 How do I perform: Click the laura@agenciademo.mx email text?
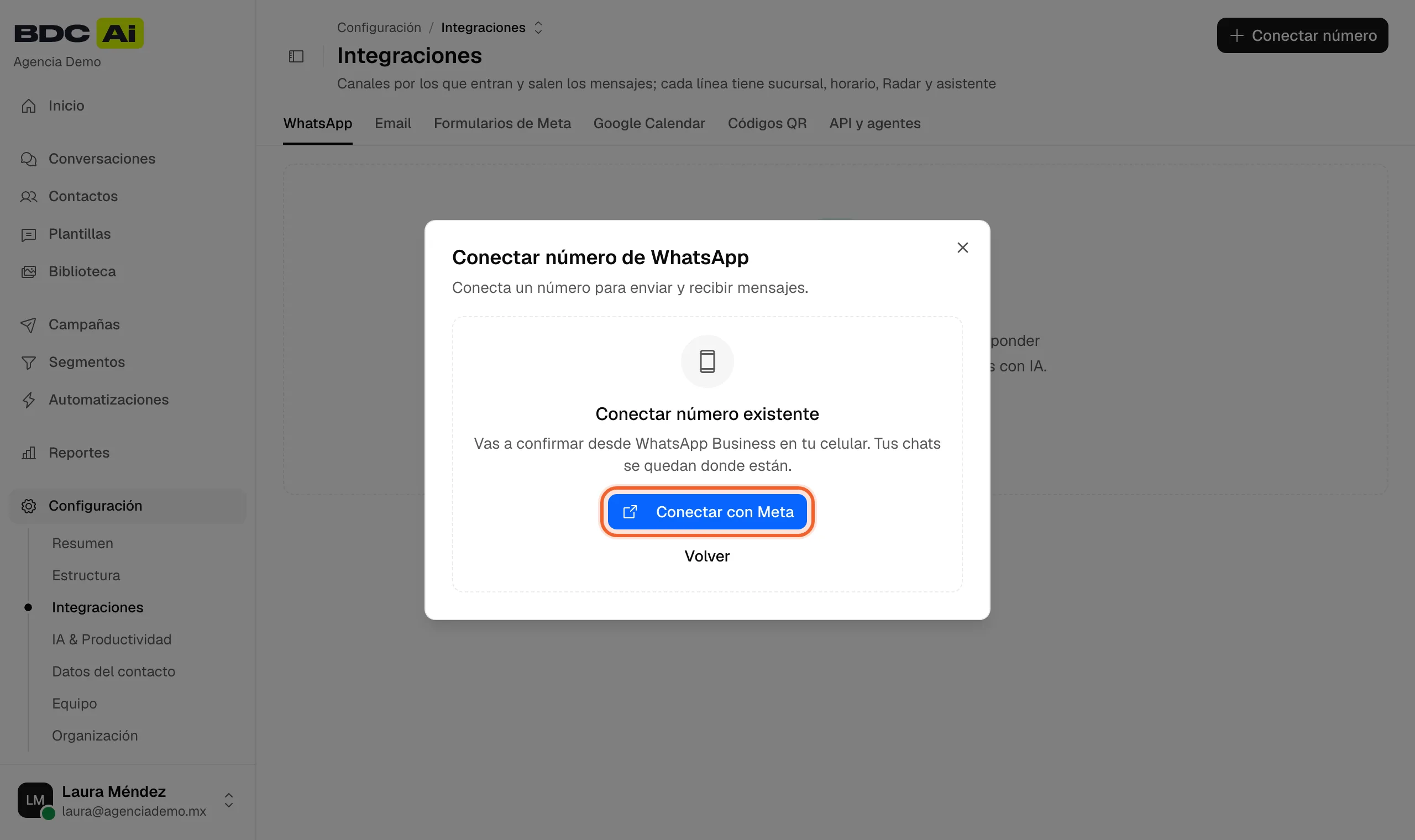coord(134,811)
